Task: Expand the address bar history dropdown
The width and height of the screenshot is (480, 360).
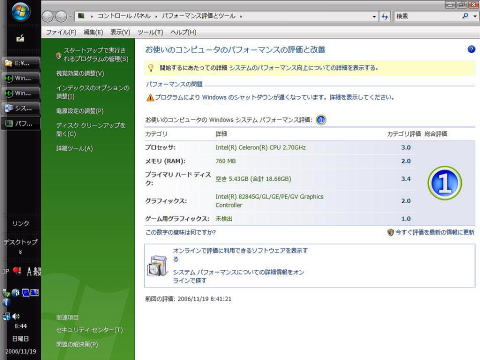Action: click(374, 16)
